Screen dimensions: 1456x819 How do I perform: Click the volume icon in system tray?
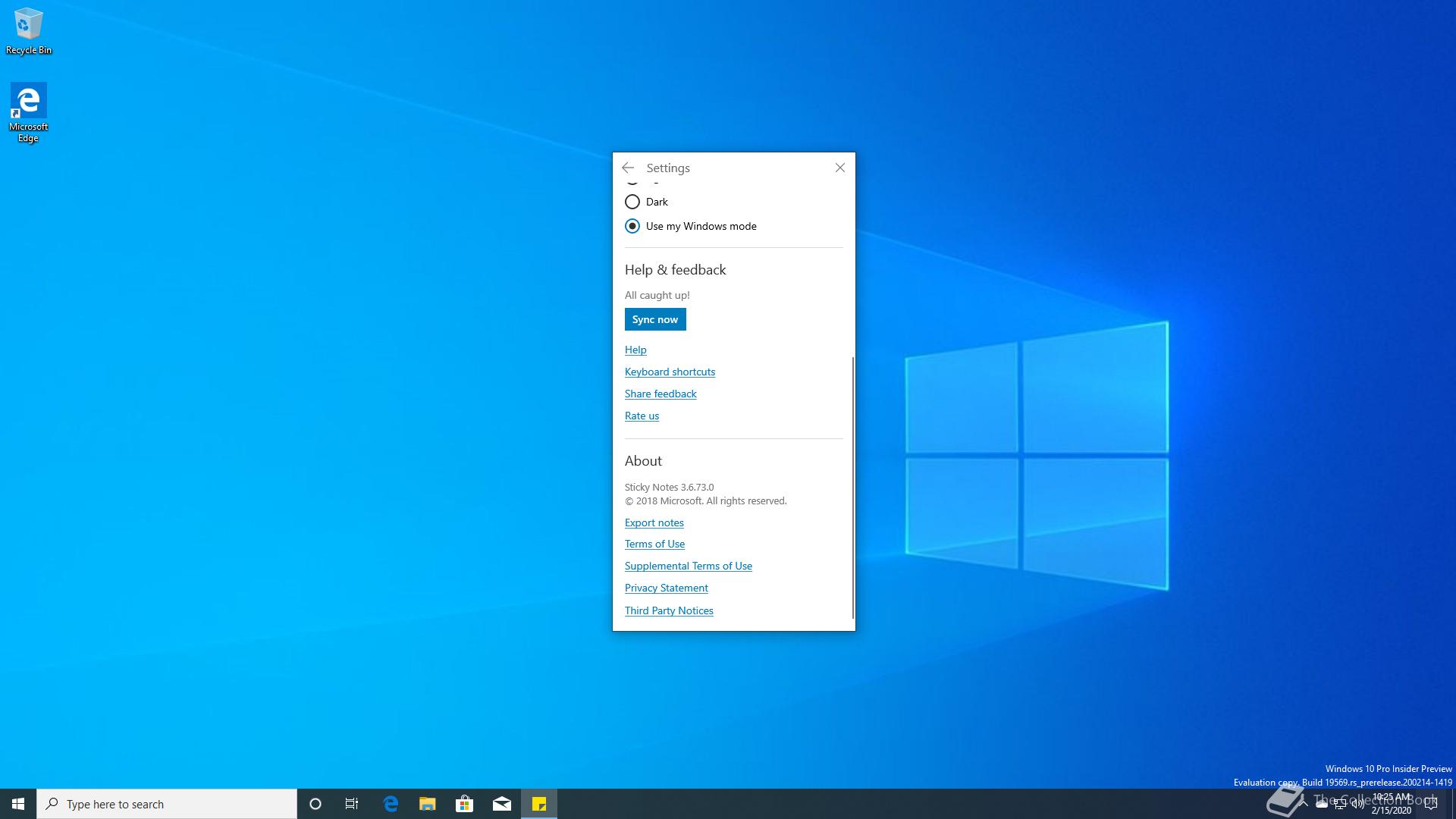1357,804
